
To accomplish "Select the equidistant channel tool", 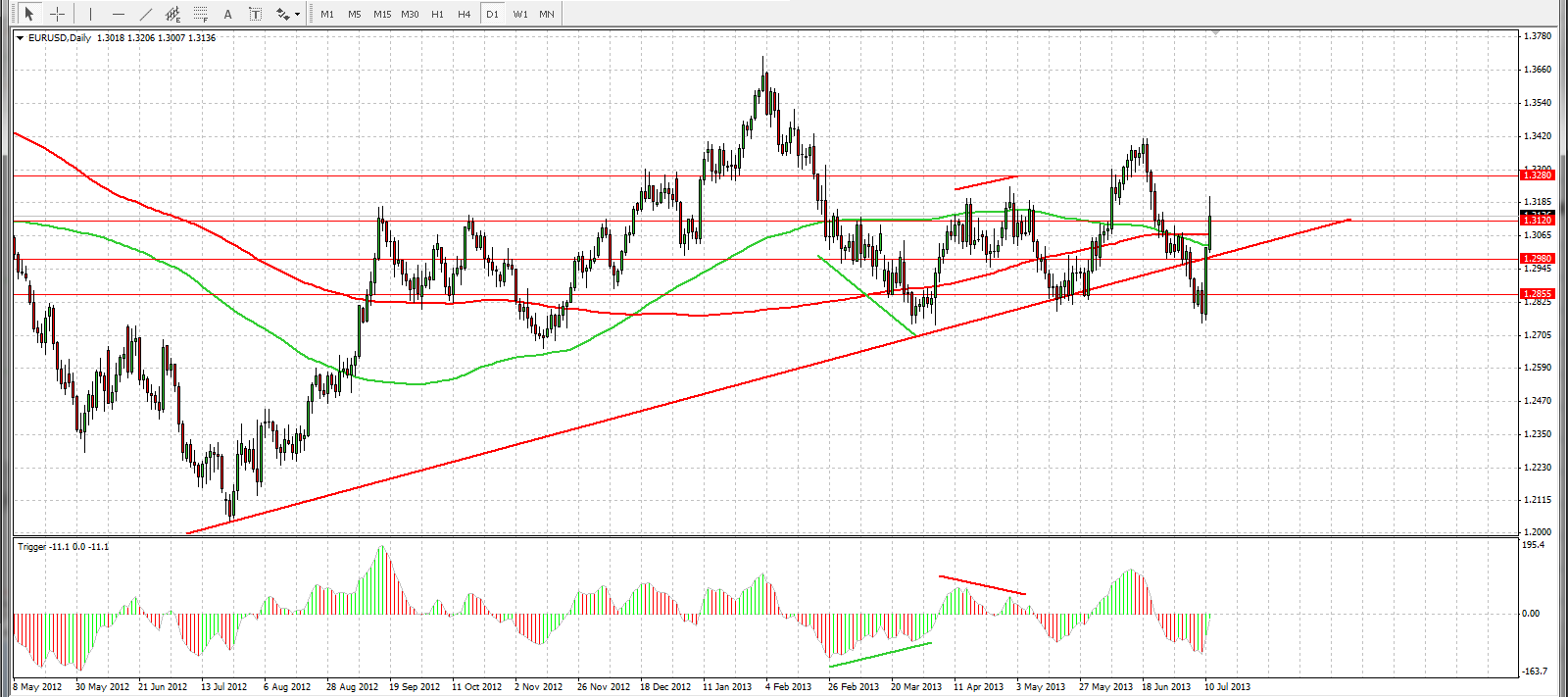I will point(173,14).
